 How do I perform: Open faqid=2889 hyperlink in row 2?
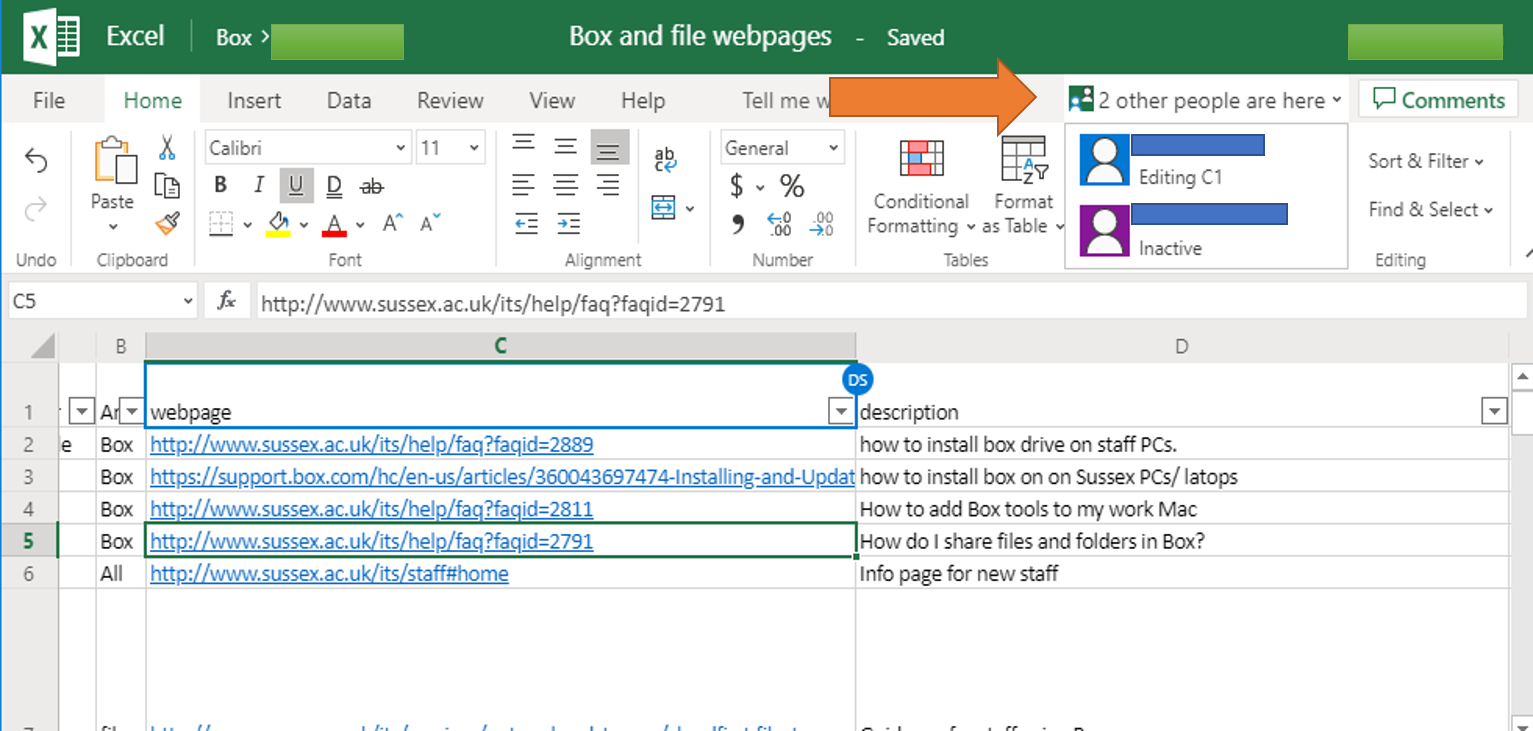(x=371, y=445)
